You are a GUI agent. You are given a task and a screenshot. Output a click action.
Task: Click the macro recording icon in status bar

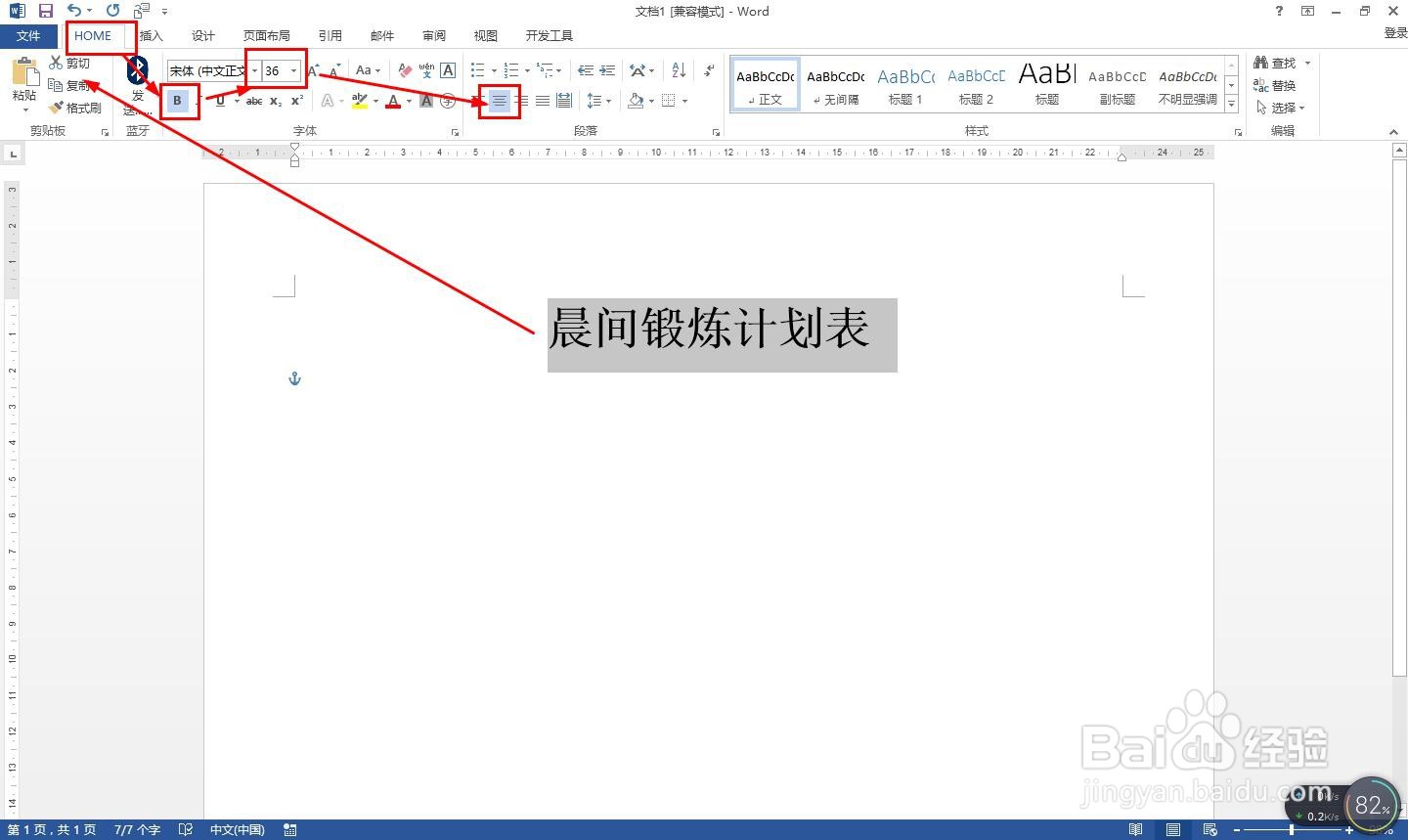coord(290,829)
